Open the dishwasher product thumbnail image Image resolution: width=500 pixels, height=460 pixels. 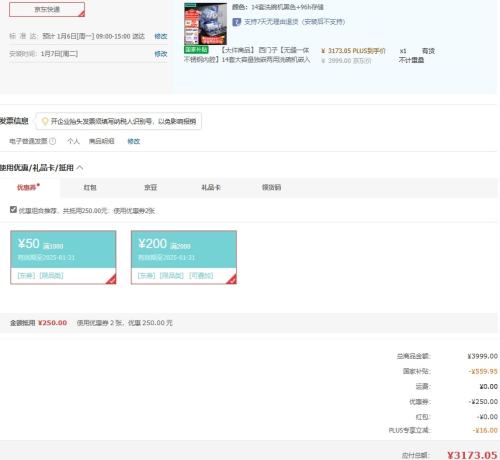tap(206, 23)
